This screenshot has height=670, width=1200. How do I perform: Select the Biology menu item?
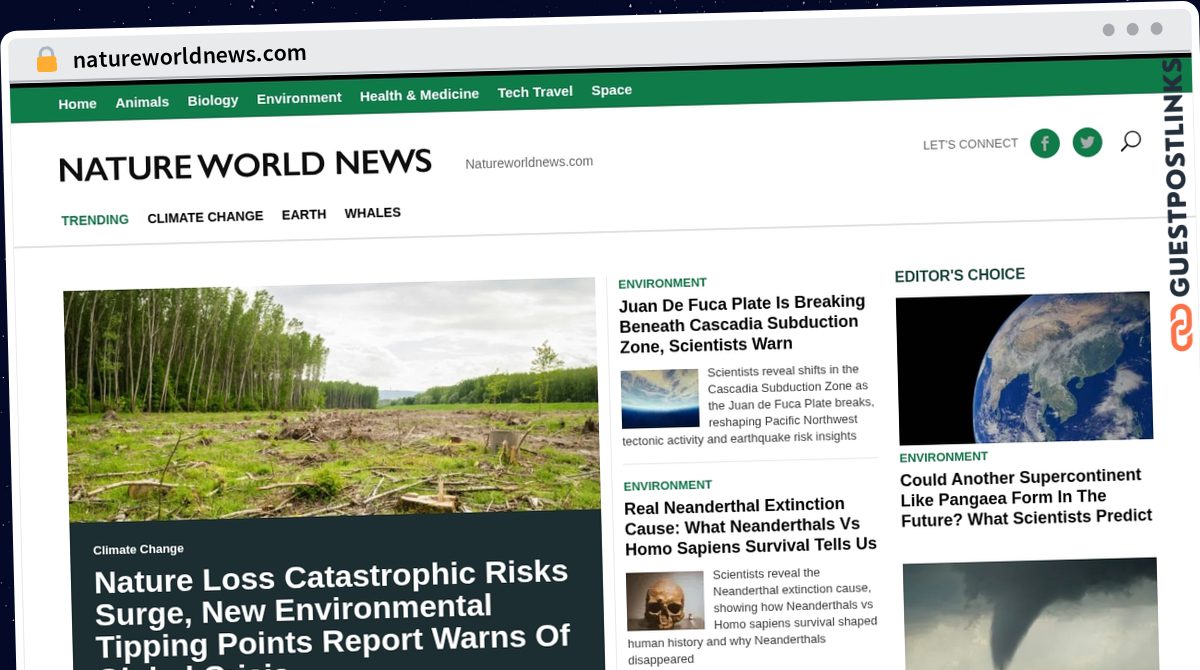(x=213, y=100)
